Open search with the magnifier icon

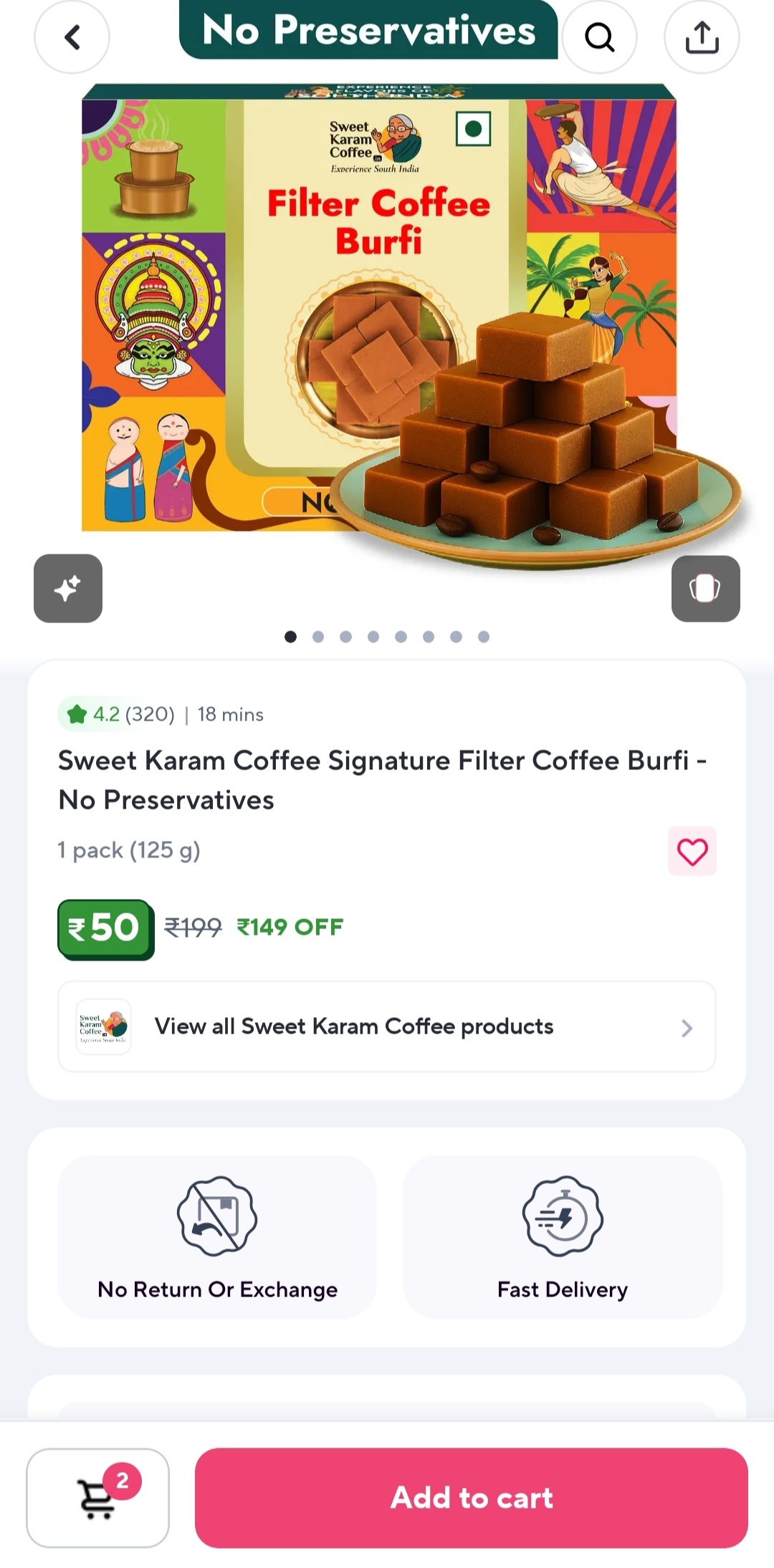(599, 37)
